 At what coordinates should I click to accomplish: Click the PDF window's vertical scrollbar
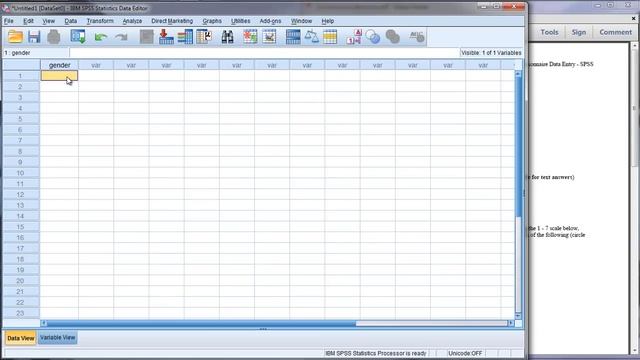tap(635, 198)
